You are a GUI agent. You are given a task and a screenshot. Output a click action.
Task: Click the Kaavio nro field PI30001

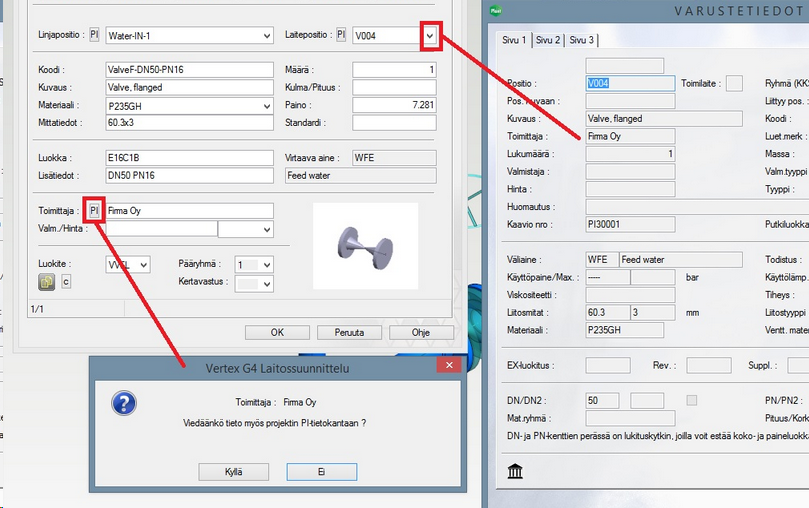point(630,224)
